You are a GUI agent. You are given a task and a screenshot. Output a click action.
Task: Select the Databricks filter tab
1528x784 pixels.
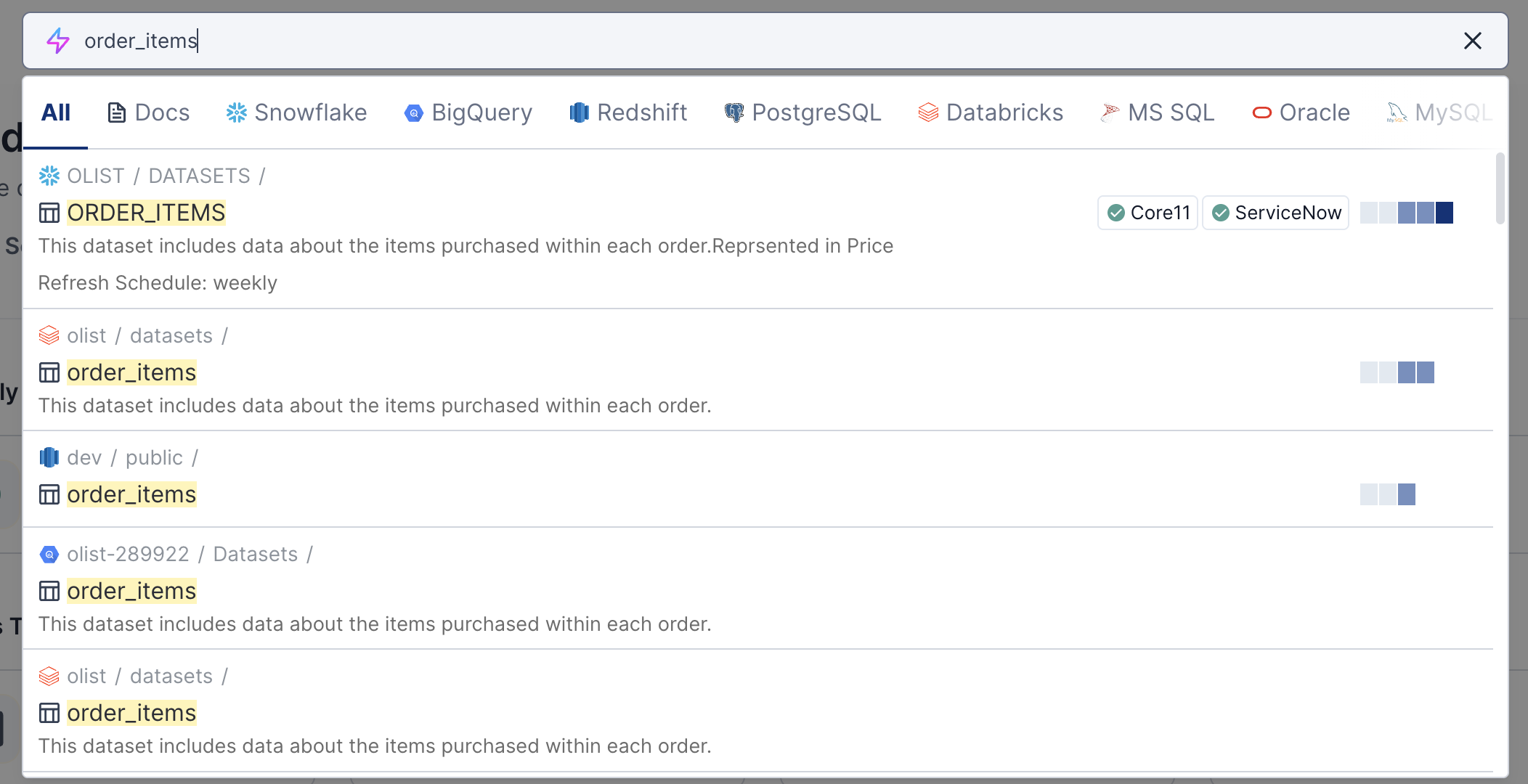click(991, 113)
